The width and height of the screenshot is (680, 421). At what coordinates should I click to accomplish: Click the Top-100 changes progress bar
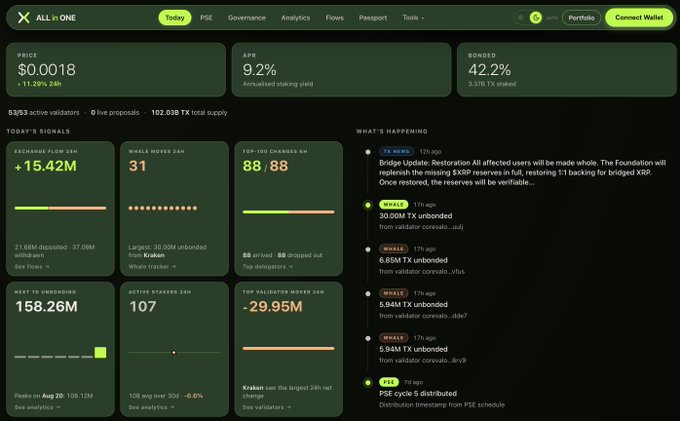click(x=288, y=212)
